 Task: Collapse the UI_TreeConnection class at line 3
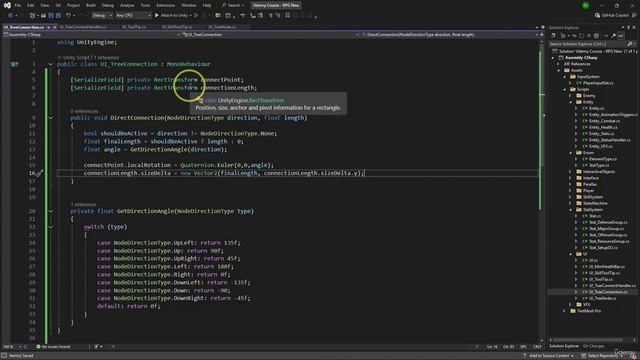(x=51, y=64)
